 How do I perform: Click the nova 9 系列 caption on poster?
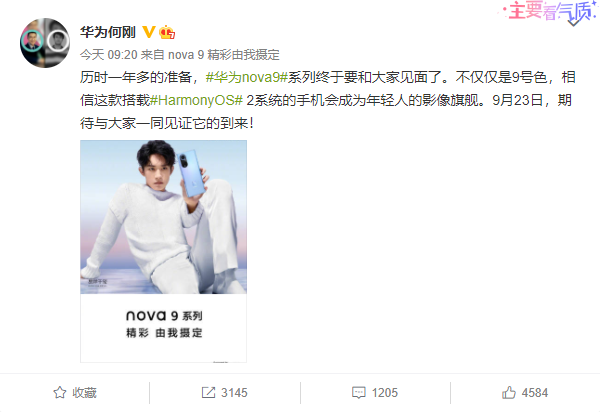[164, 316]
